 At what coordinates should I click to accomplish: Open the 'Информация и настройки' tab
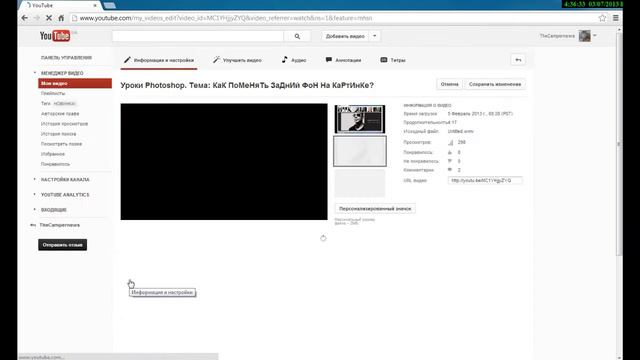coord(159,60)
